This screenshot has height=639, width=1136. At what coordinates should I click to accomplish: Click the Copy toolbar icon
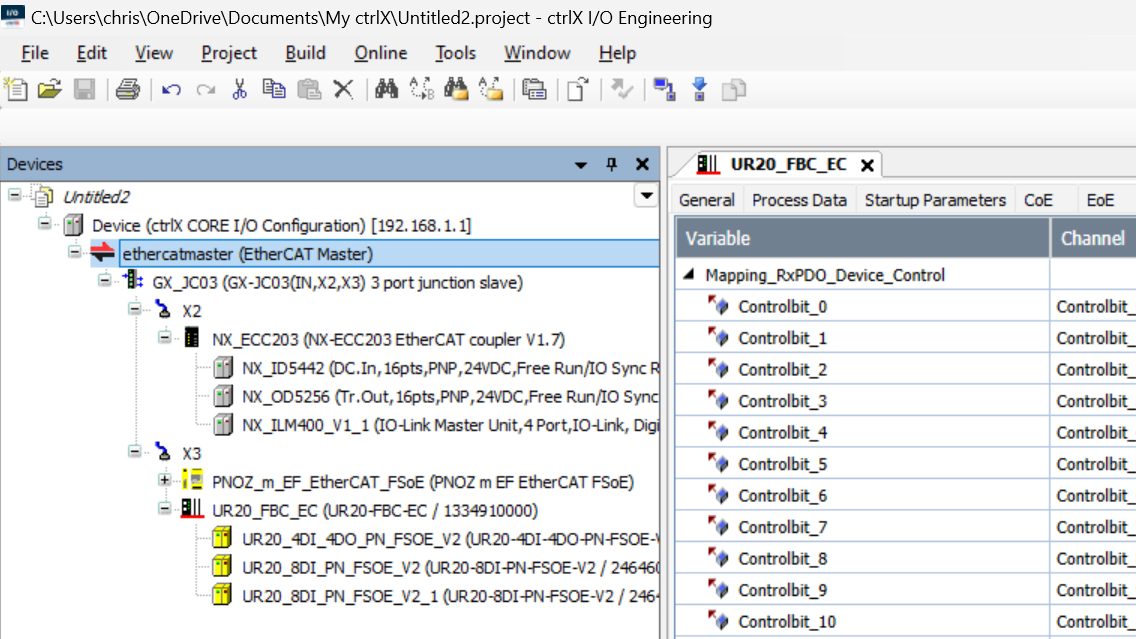click(x=274, y=89)
